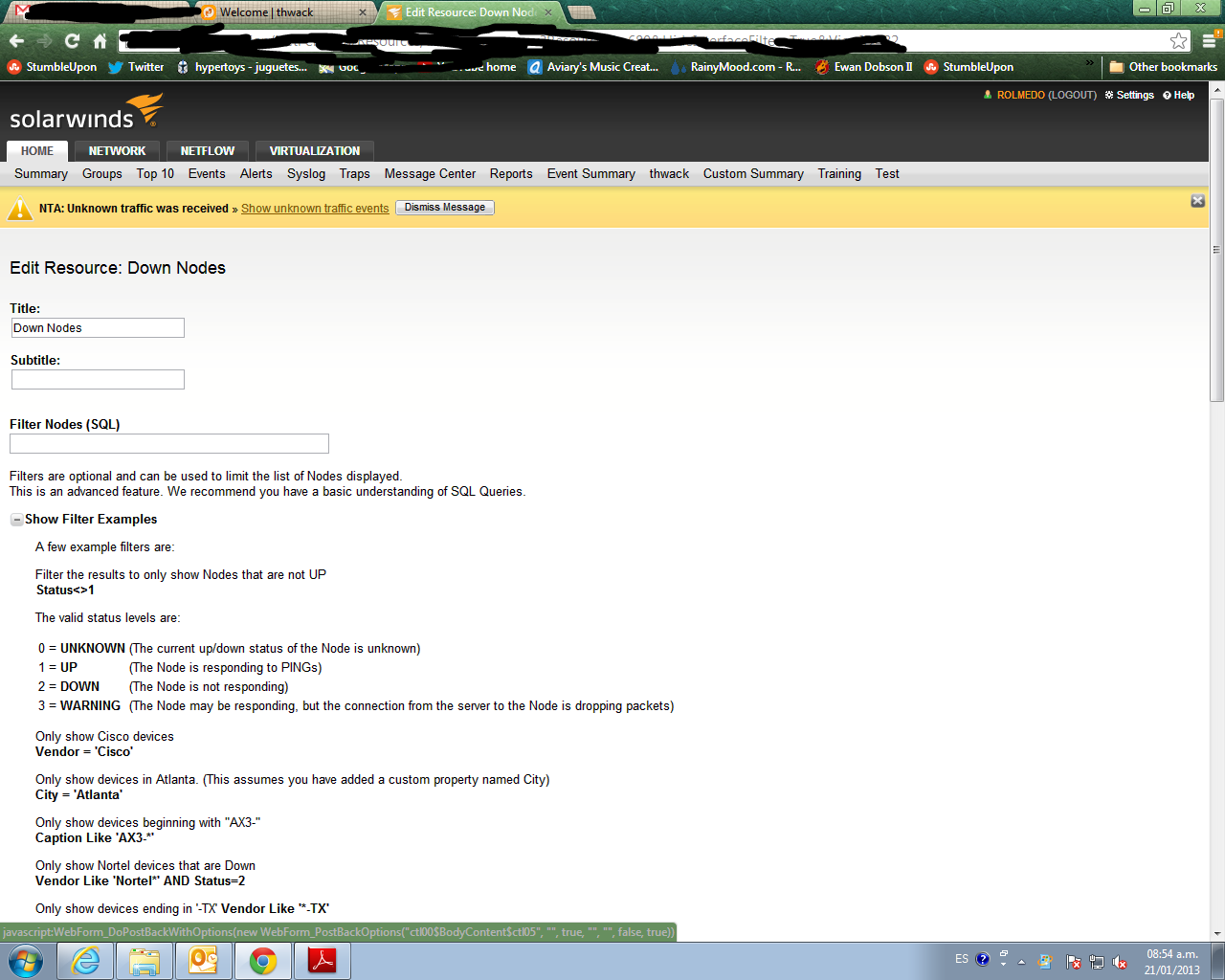Open the Alerts view
Screen dimensions: 1225x980
coord(256,174)
